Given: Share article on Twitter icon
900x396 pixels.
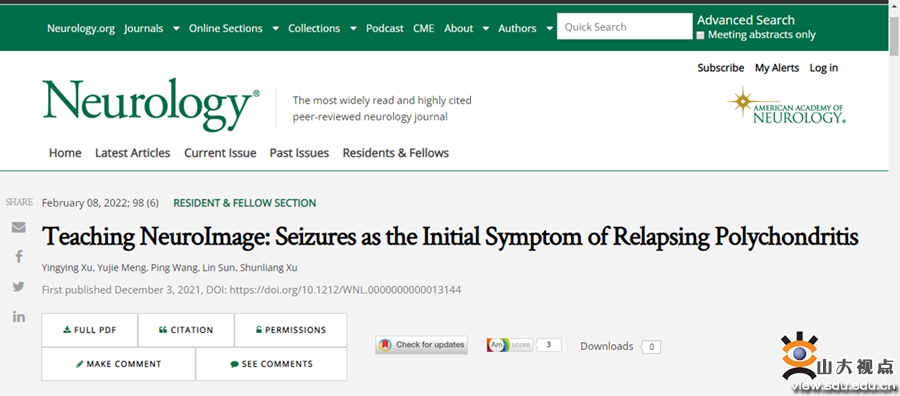Looking at the screenshot, I should [x=18, y=286].
